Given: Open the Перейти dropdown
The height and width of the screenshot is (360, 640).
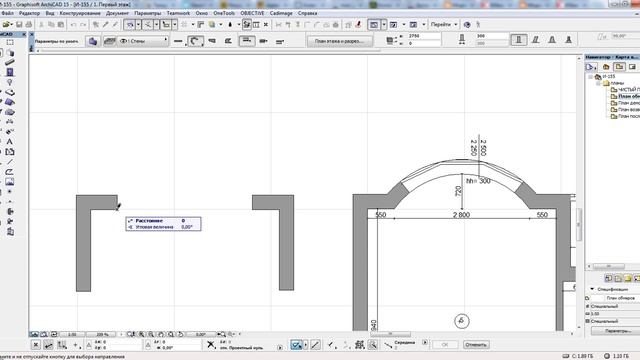Looking at the screenshot, I should pos(444,24).
